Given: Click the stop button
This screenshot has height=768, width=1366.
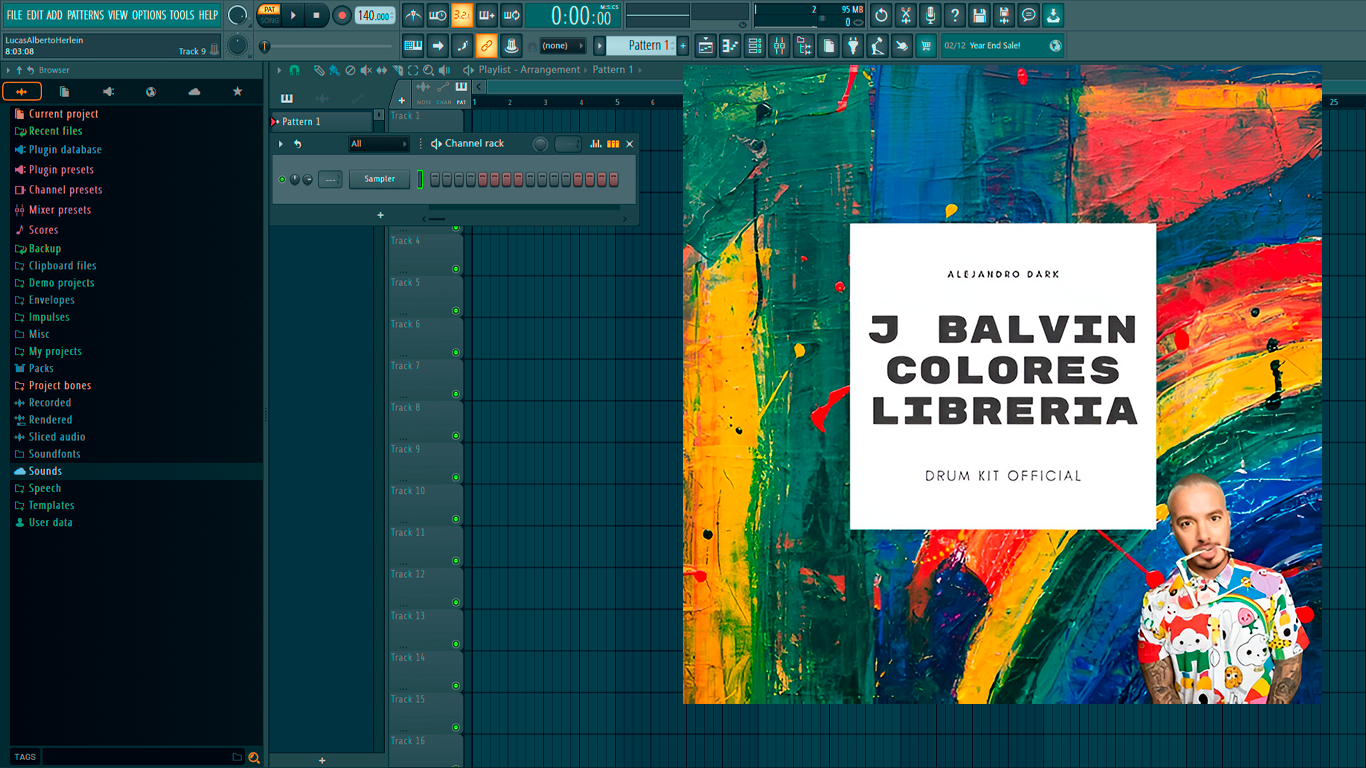Looking at the screenshot, I should tap(317, 15).
